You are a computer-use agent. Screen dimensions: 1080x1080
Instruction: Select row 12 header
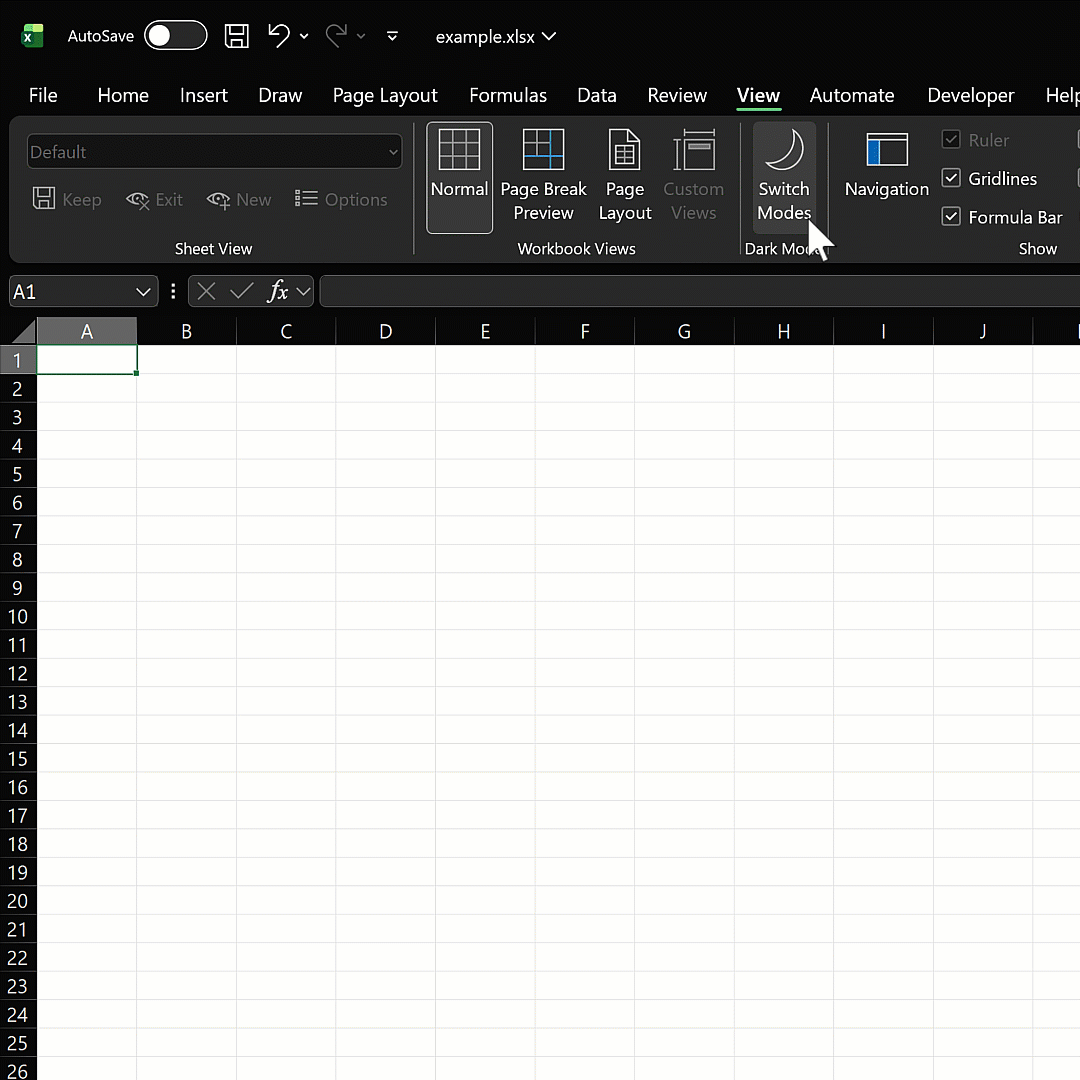tap(18, 674)
